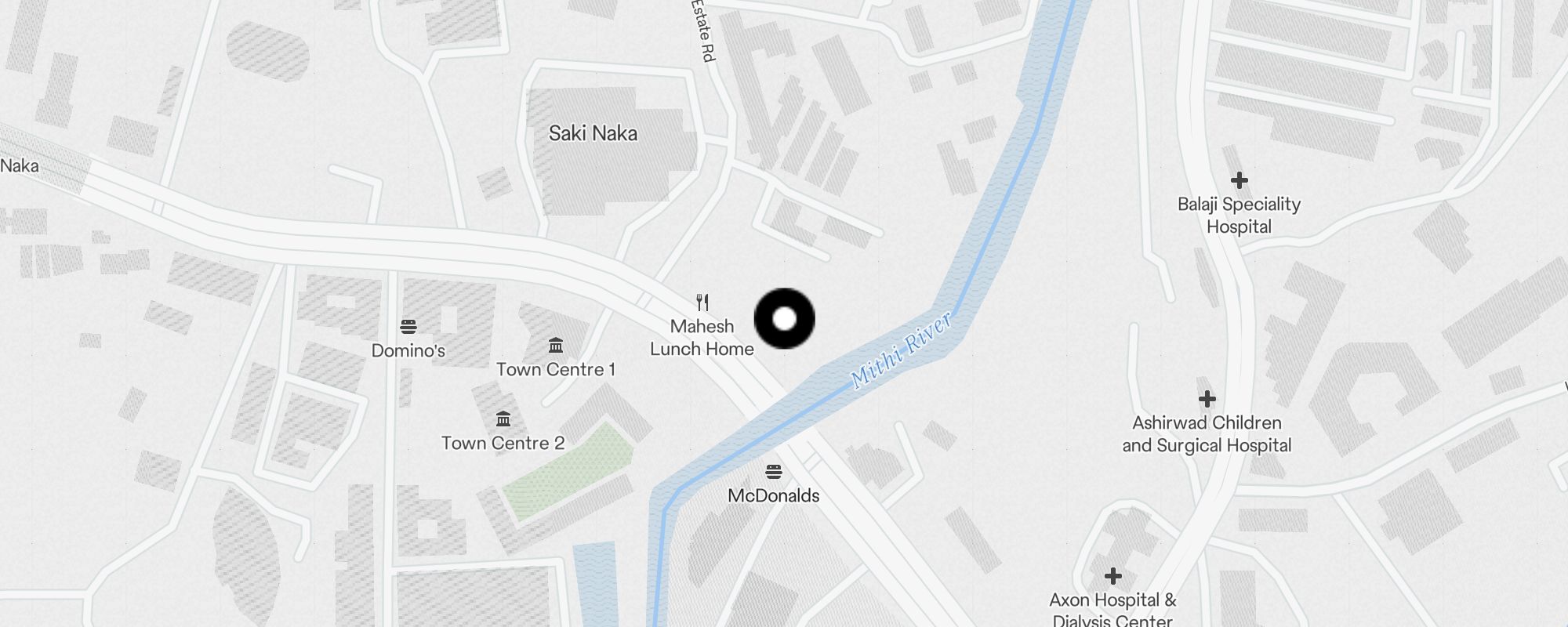Select the Mahesh Lunch Home restaurant icon
The width and height of the screenshot is (1568, 627).
(702, 303)
